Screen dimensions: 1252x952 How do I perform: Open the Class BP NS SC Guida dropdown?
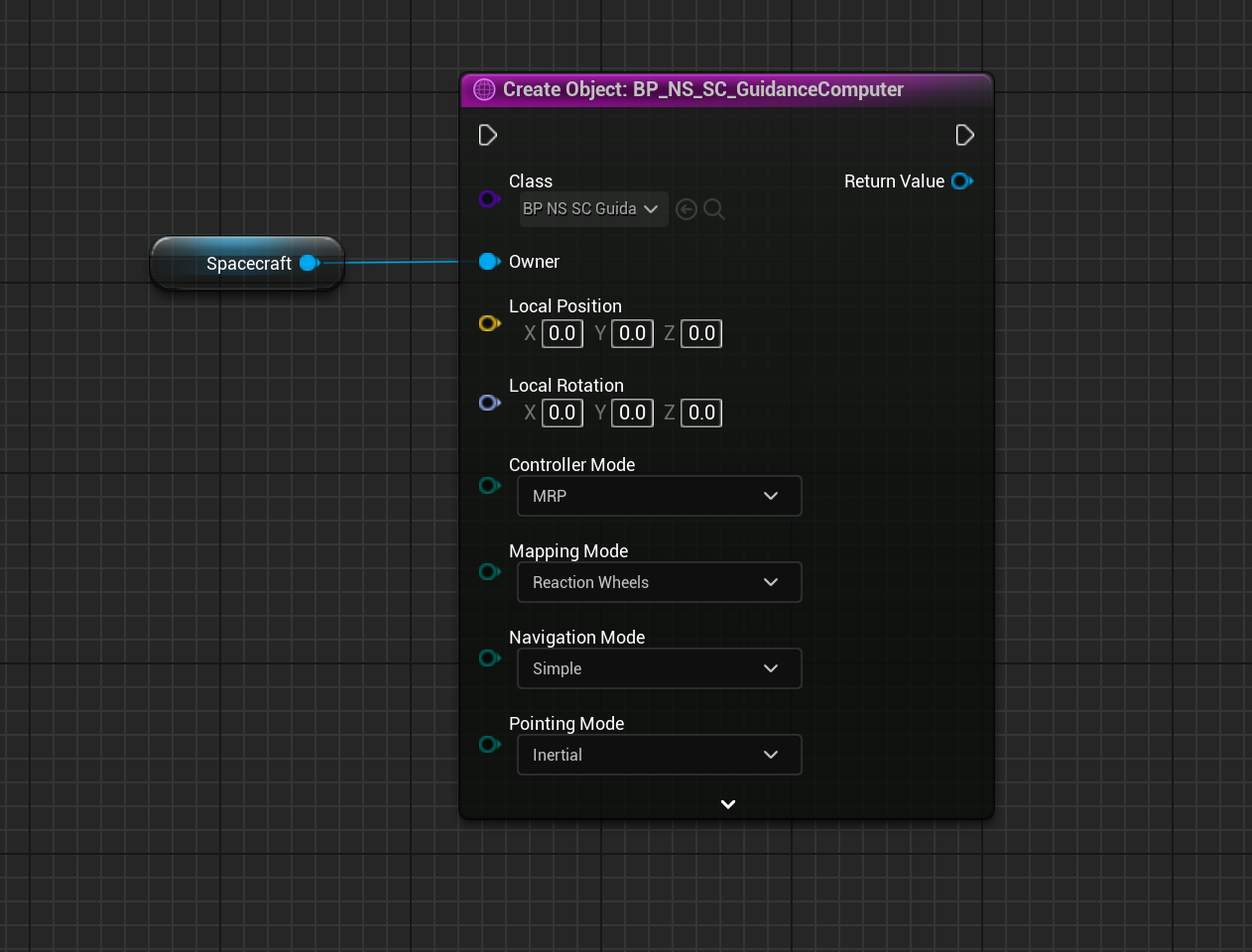coord(593,209)
